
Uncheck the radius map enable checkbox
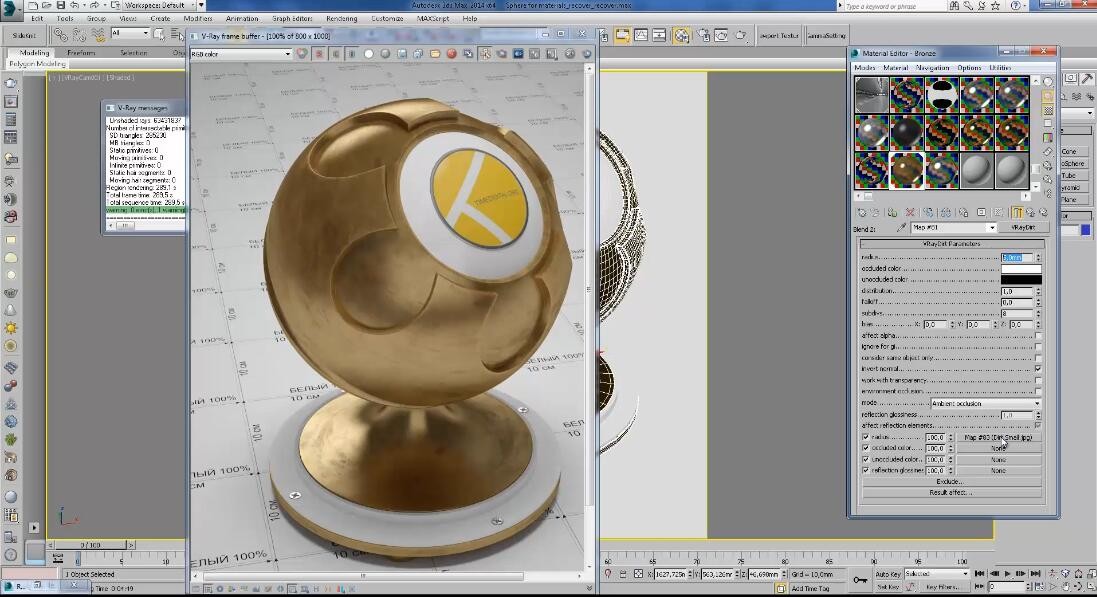pyautogui.click(x=866, y=437)
